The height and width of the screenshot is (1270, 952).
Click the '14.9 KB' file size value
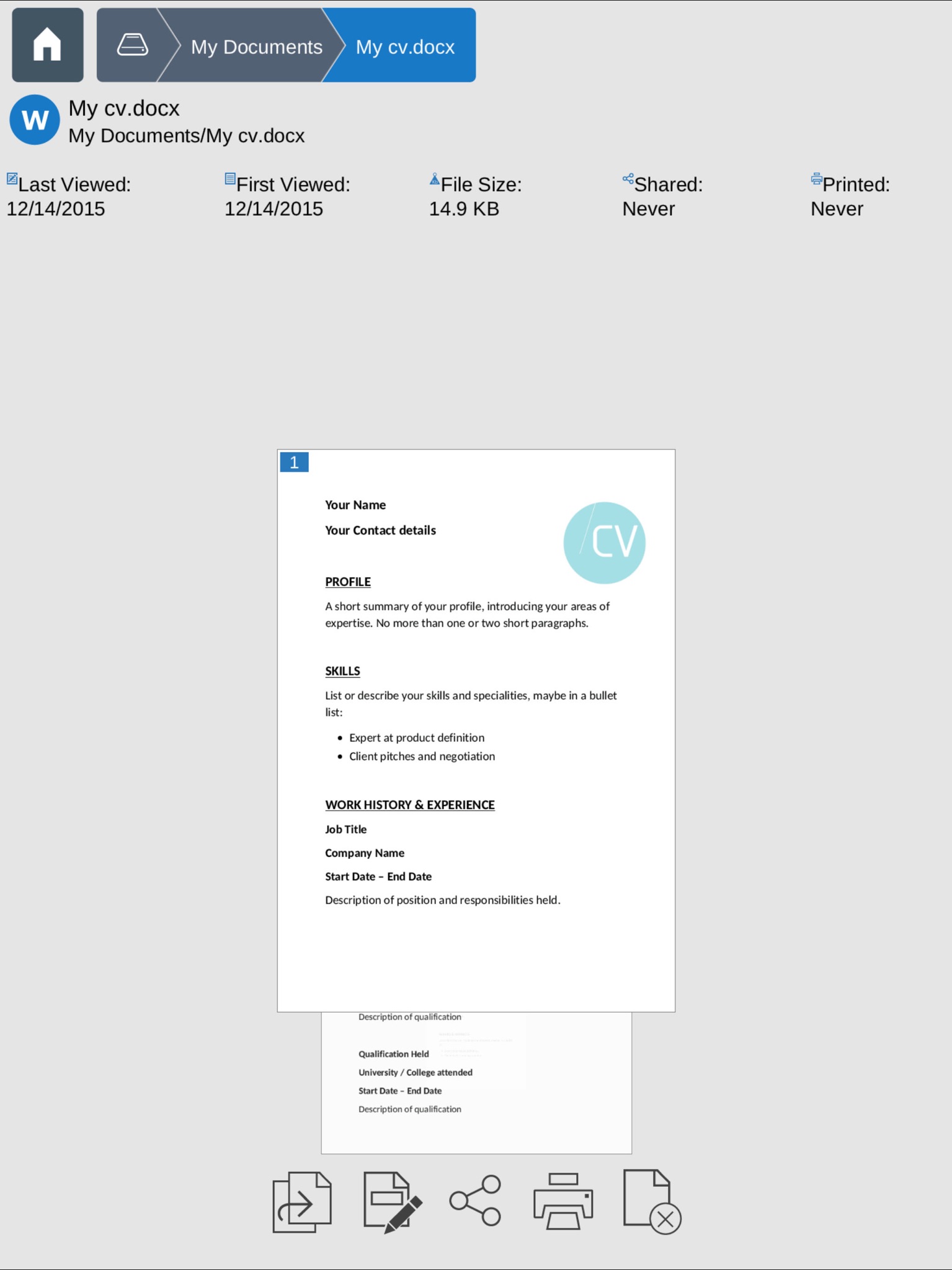pyautogui.click(x=464, y=209)
